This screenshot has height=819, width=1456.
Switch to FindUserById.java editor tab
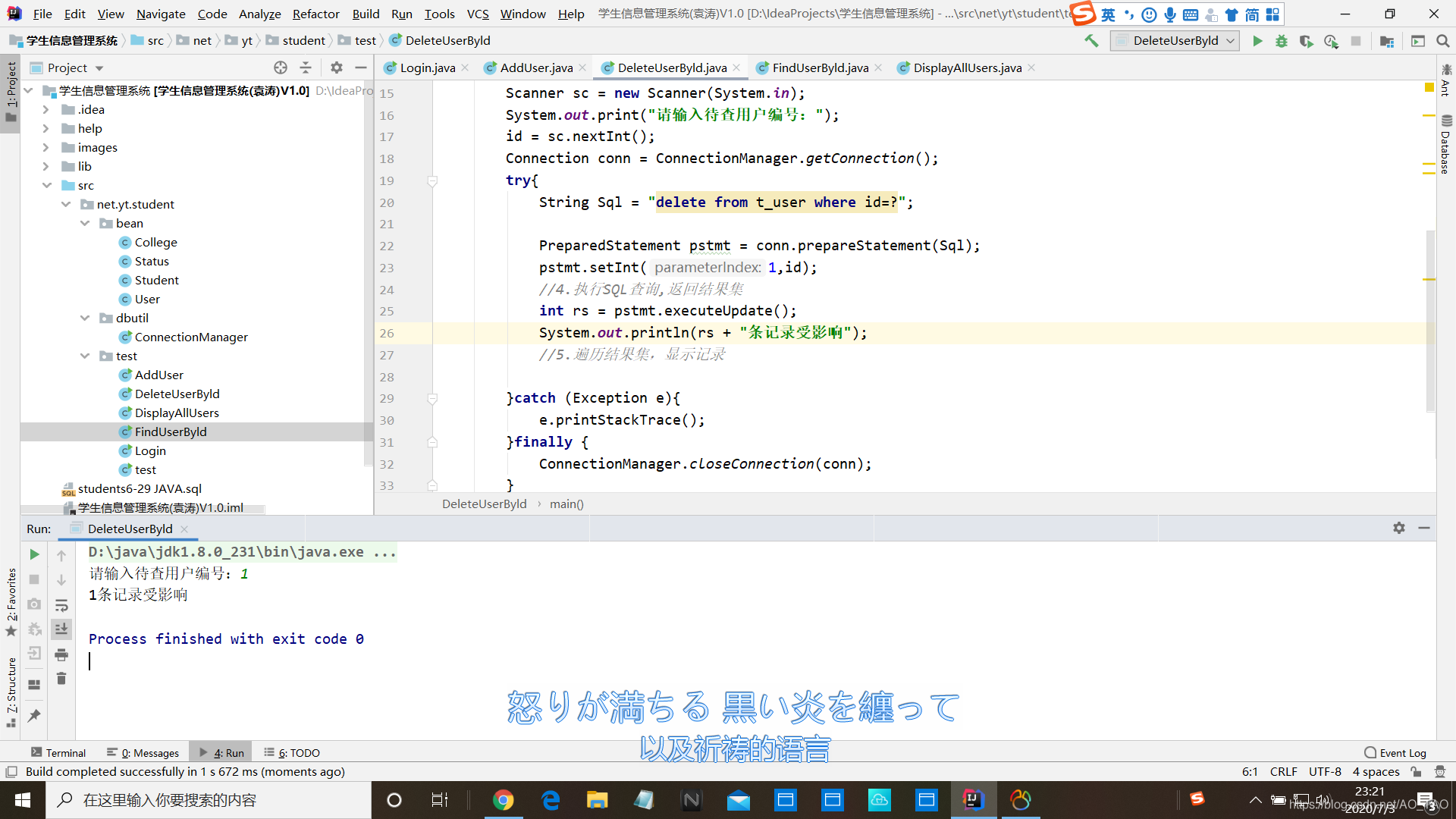[x=820, y=67]
